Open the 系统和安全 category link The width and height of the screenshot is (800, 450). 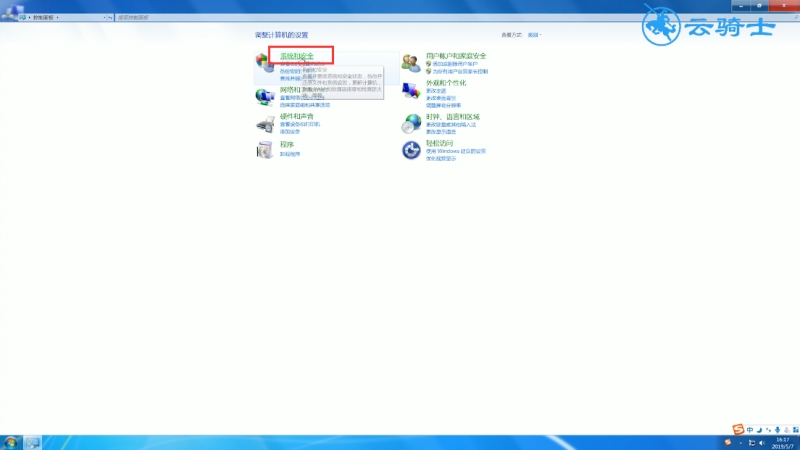point(297,56)
